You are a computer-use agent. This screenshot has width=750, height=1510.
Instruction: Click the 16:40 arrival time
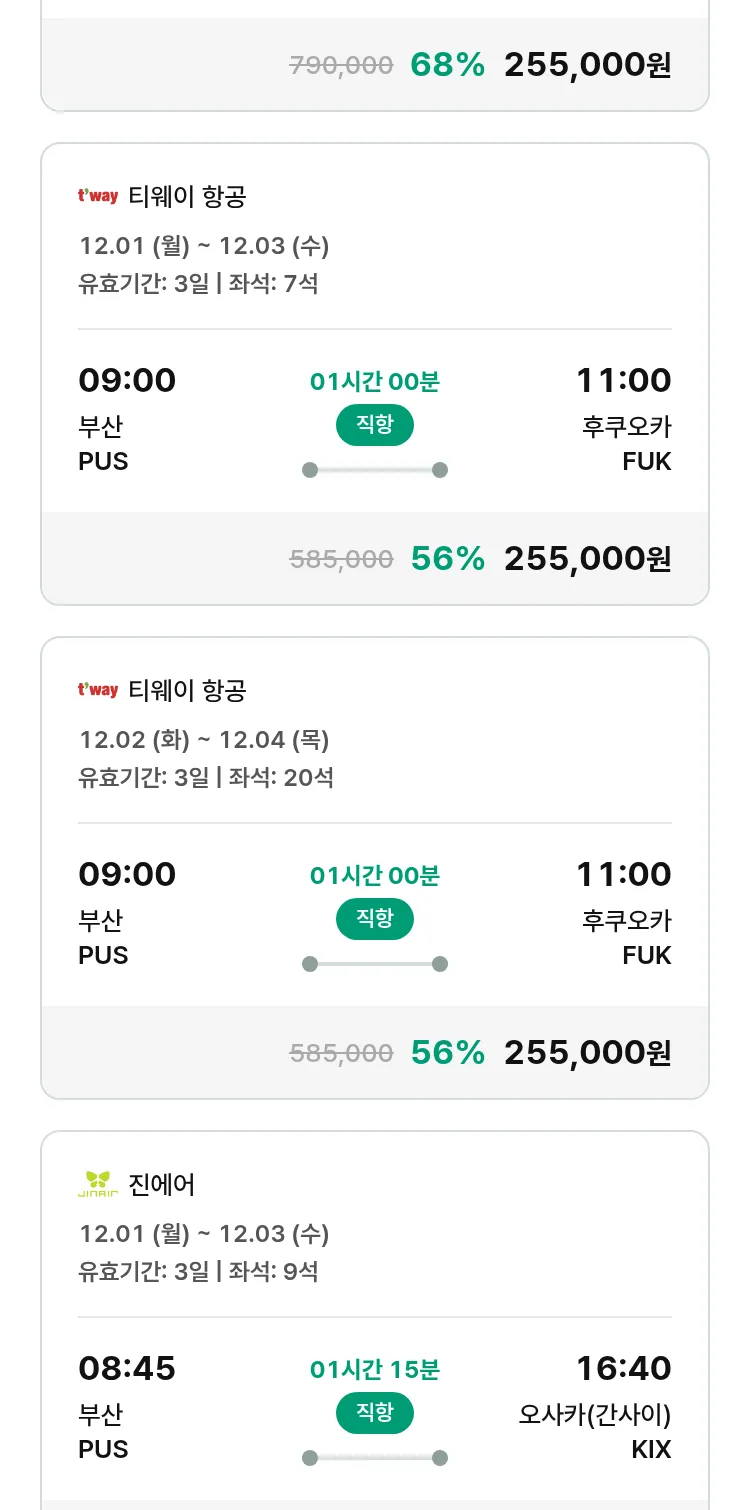(x=623, y=1368)
